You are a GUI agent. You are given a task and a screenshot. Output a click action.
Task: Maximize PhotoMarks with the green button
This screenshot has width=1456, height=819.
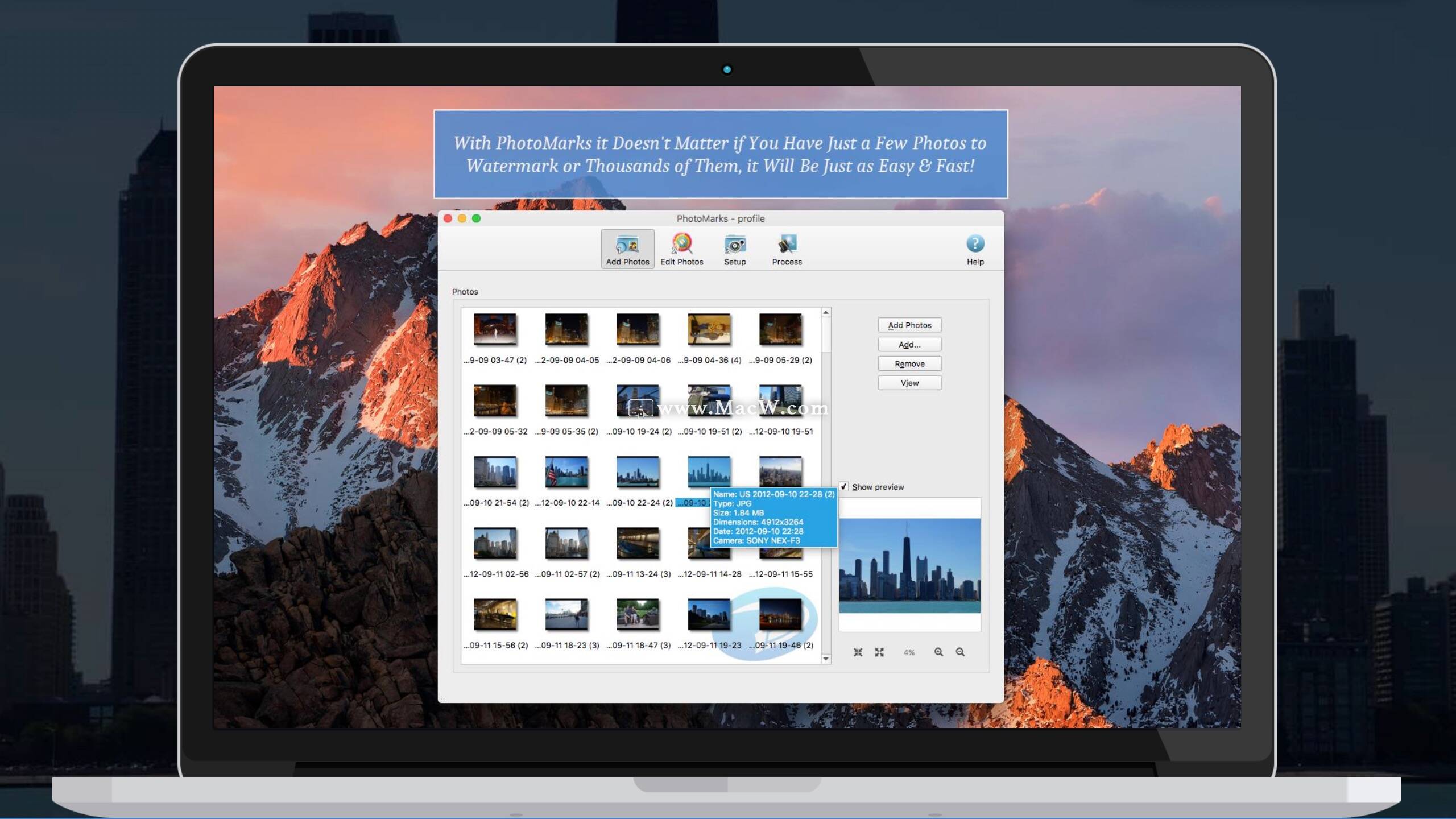pyautogui.click(x=476, y=218)
